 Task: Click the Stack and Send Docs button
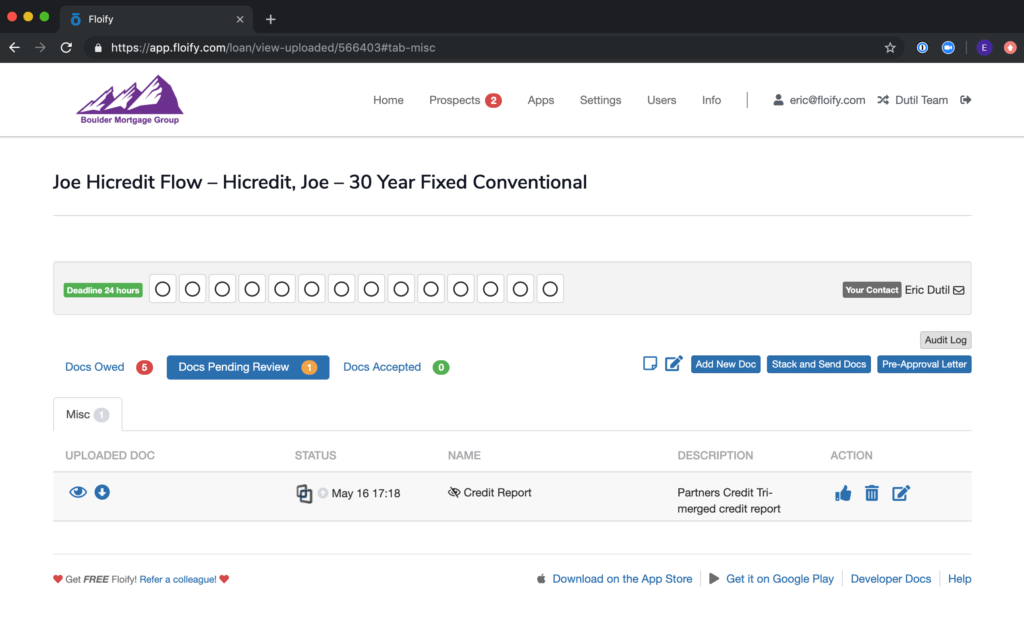(x=818, y=364)
